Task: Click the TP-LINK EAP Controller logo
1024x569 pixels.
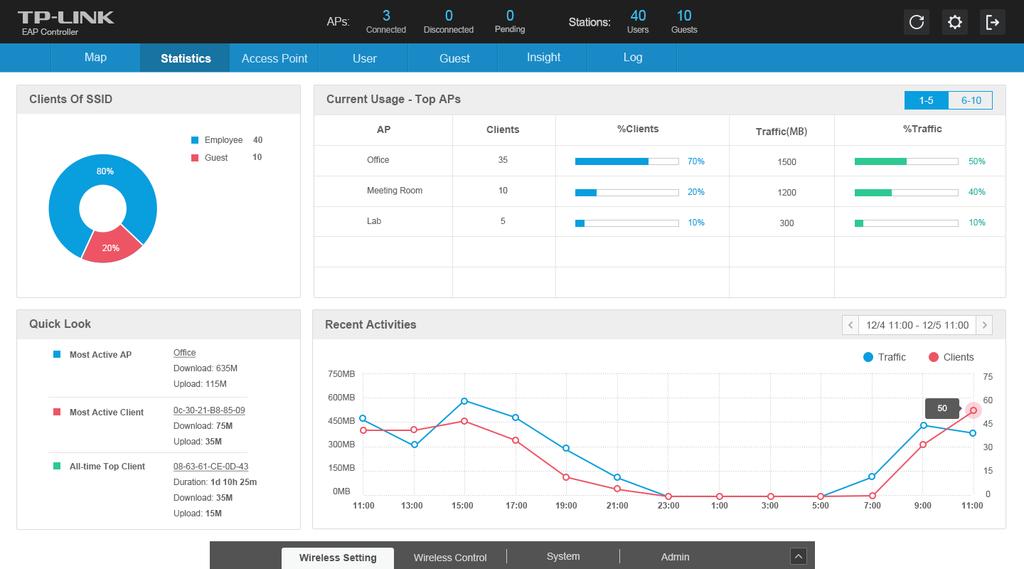Action: click(x=65, y=22)
